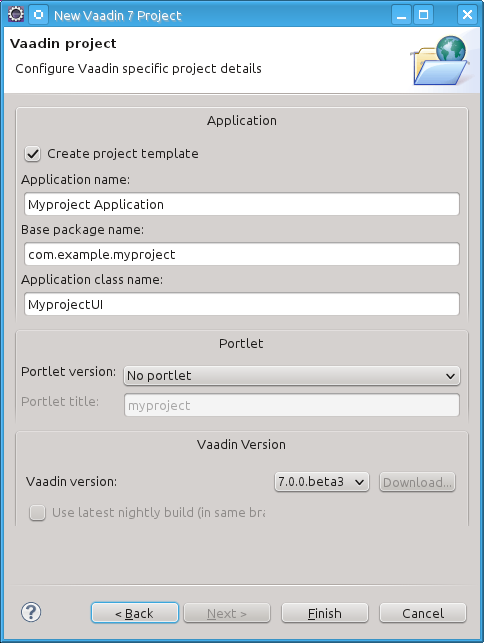484x643 pixels.
Task: Go to previous page with Back button
Action: pos(135,613)
